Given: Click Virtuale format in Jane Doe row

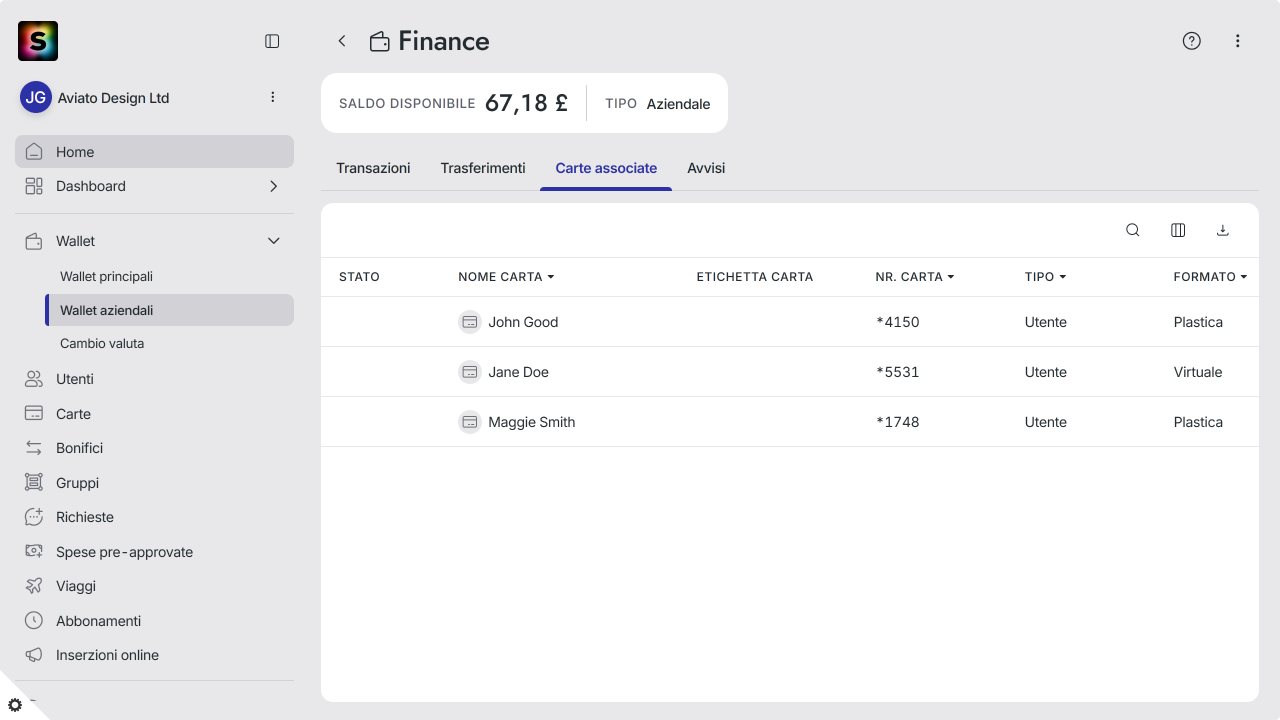Looking at the screenshot, I should point(1198,372).
